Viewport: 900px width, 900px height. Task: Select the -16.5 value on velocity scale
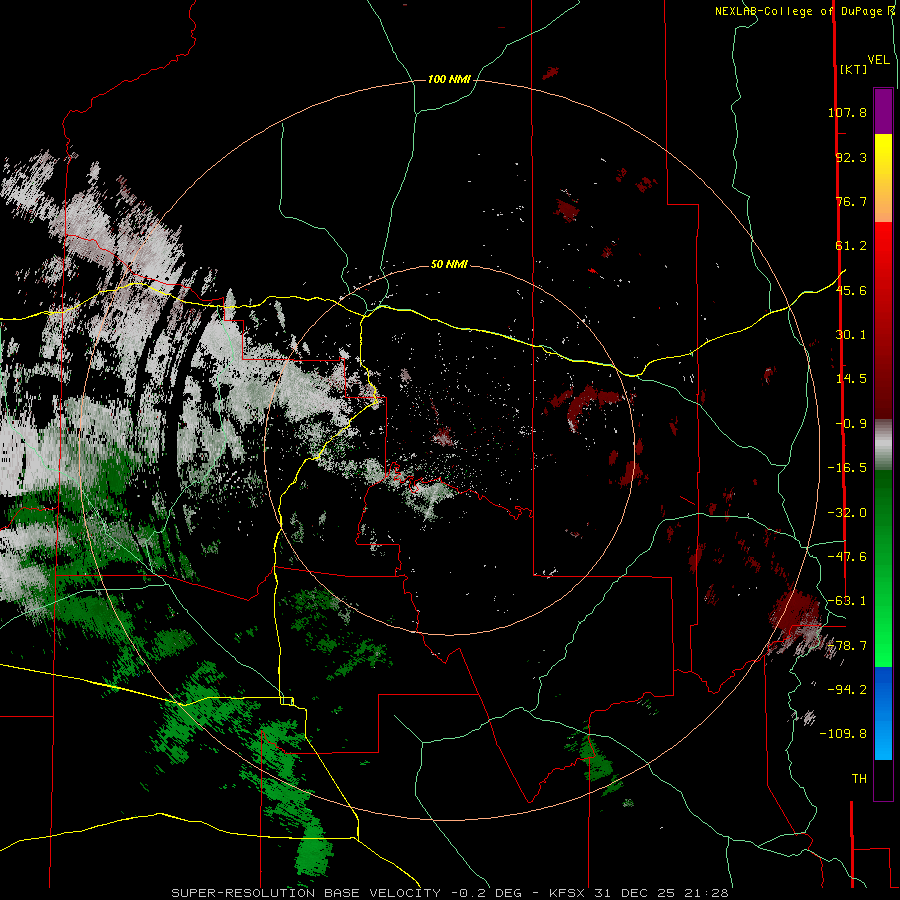coord(847,468)
